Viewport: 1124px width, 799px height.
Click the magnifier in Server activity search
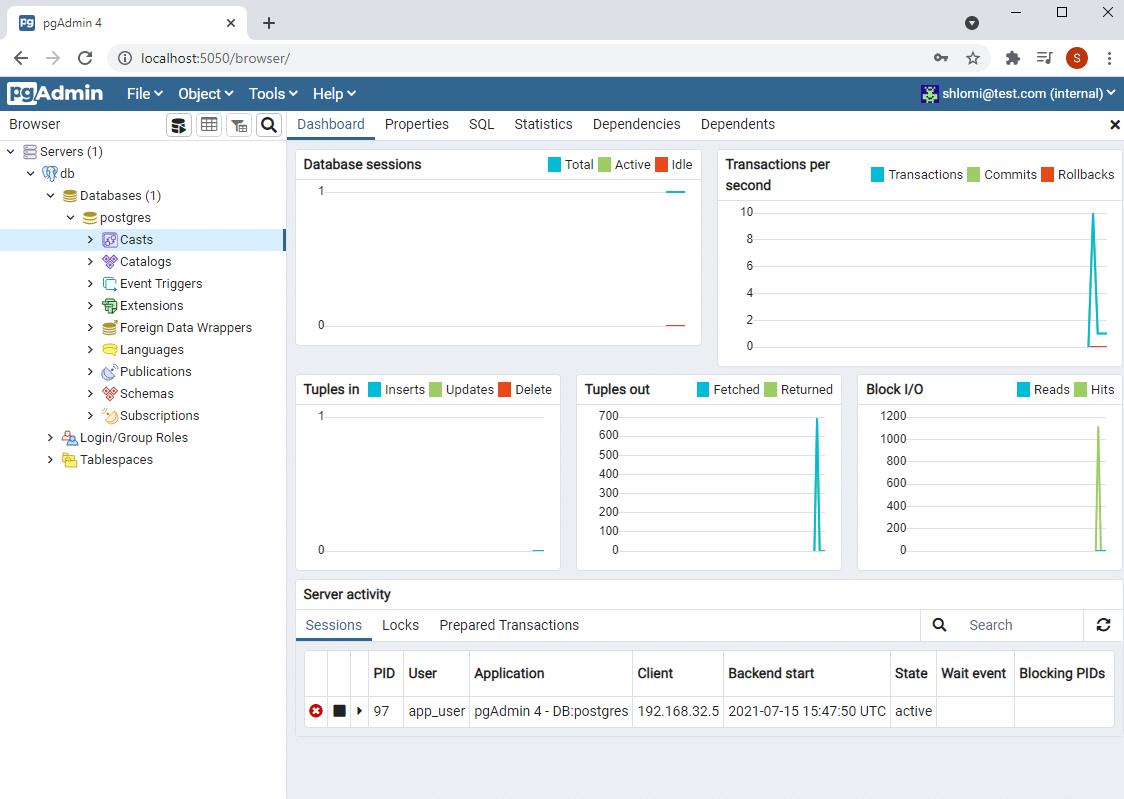938,624
